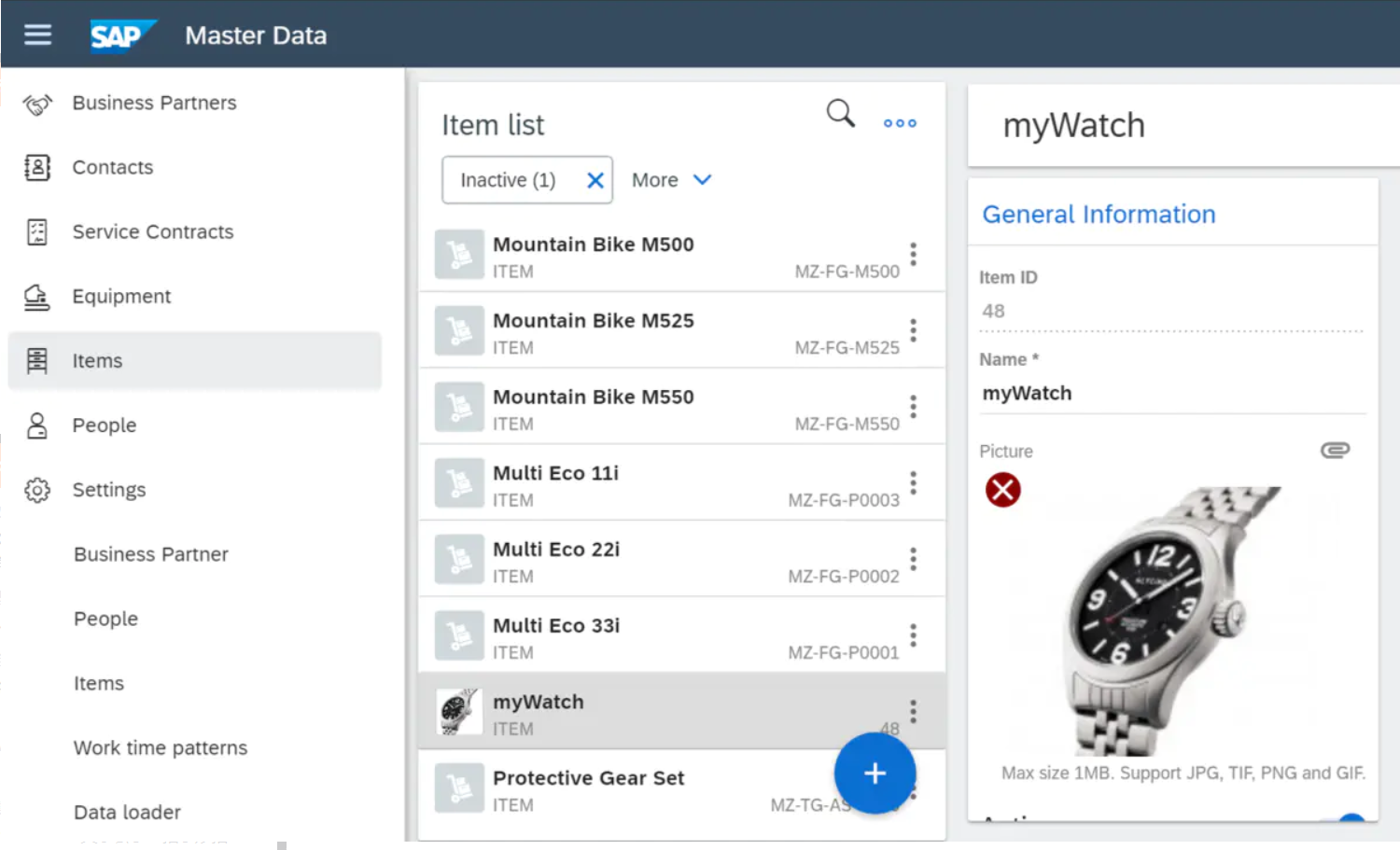The width and height of the screenshot is (1400, 850).
Task: Clear the Inactive filter
Action: [x=595, y=179]
